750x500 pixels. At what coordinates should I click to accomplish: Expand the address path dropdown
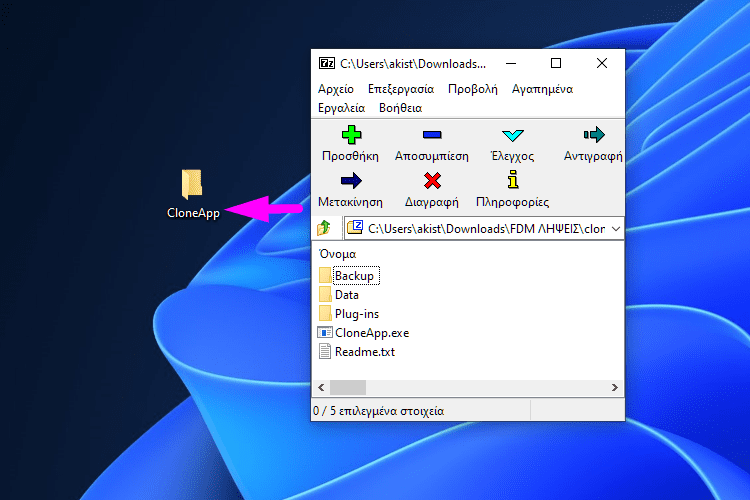point(615,229)
